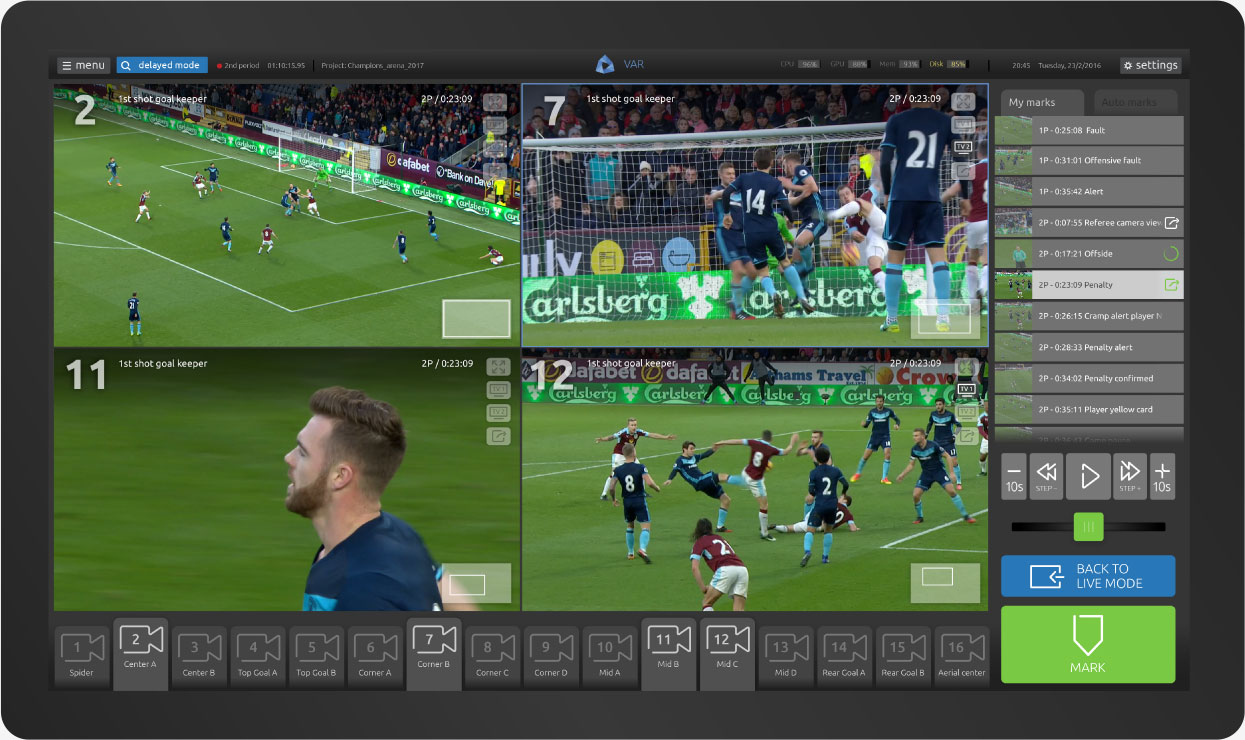Toggle TV1 output on camera 12
The height and width of the screenshot is (740, 1245).
[x=966, y=389]
